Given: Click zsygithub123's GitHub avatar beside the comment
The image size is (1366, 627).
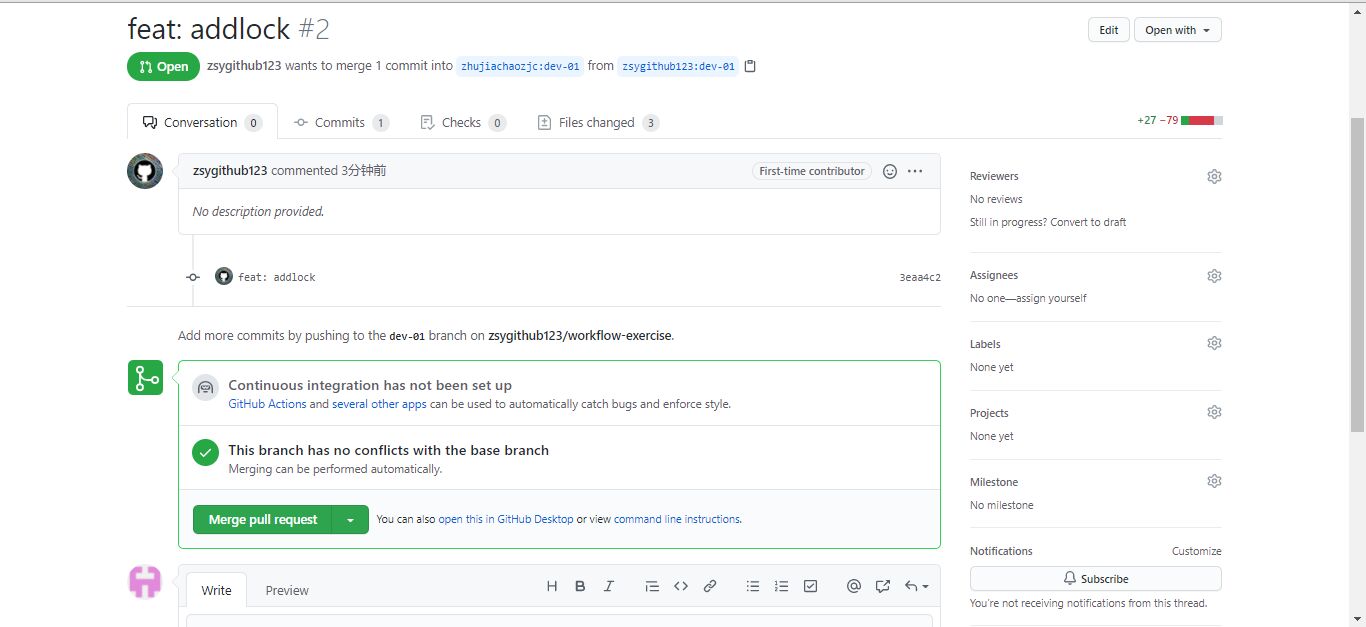Looking at the screenshot, I should (x=145, y=171).
